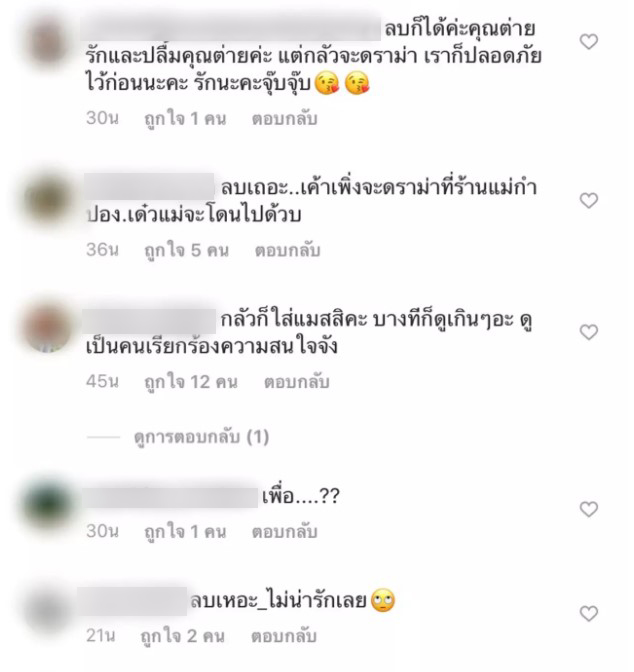View likes ถูกใจ 2 คน

coord(183,636)
